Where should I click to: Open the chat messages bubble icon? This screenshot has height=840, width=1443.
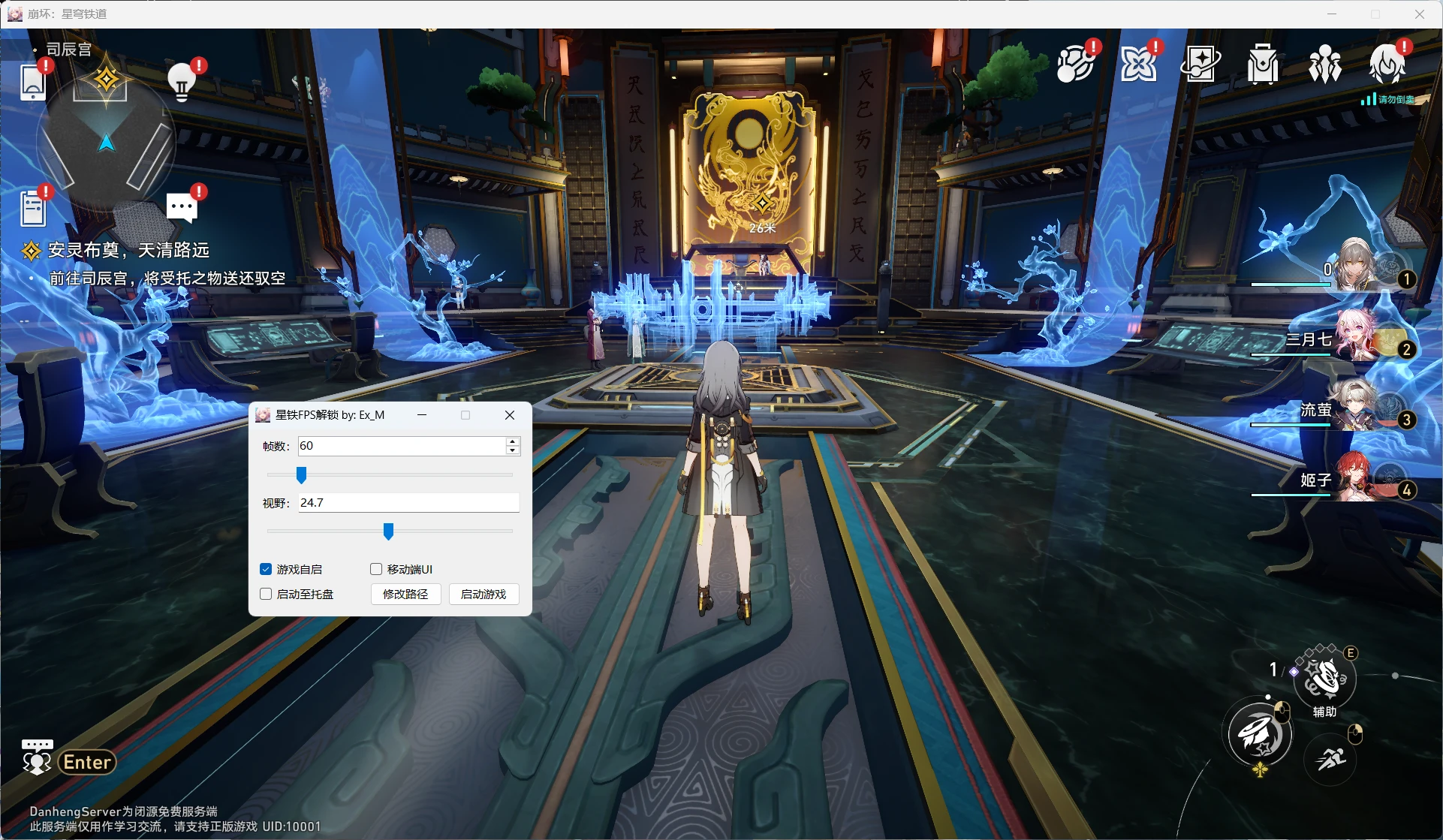[182, 206]
